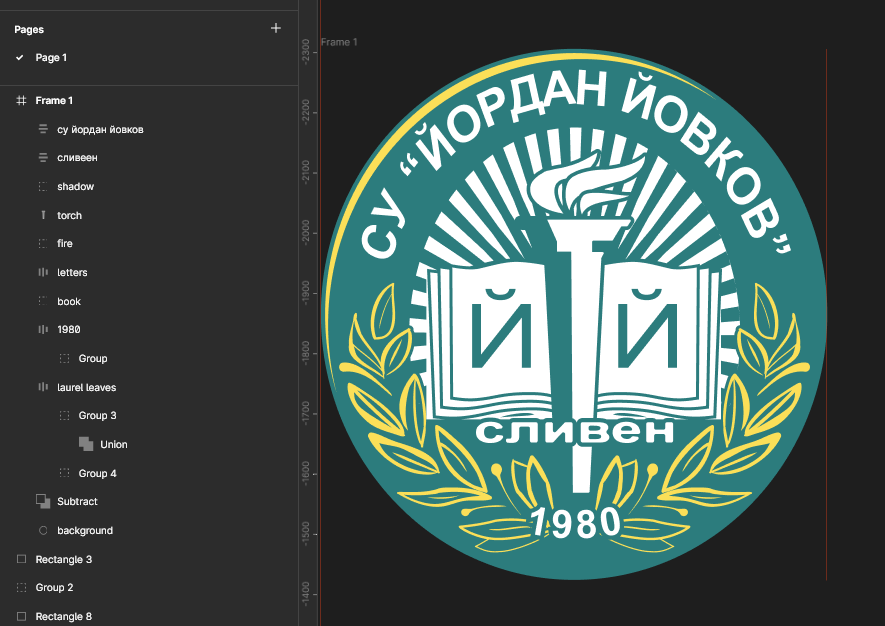885x626 pixels.
Task: Select the 1980 layer name
Action: (x=69, y=329)
